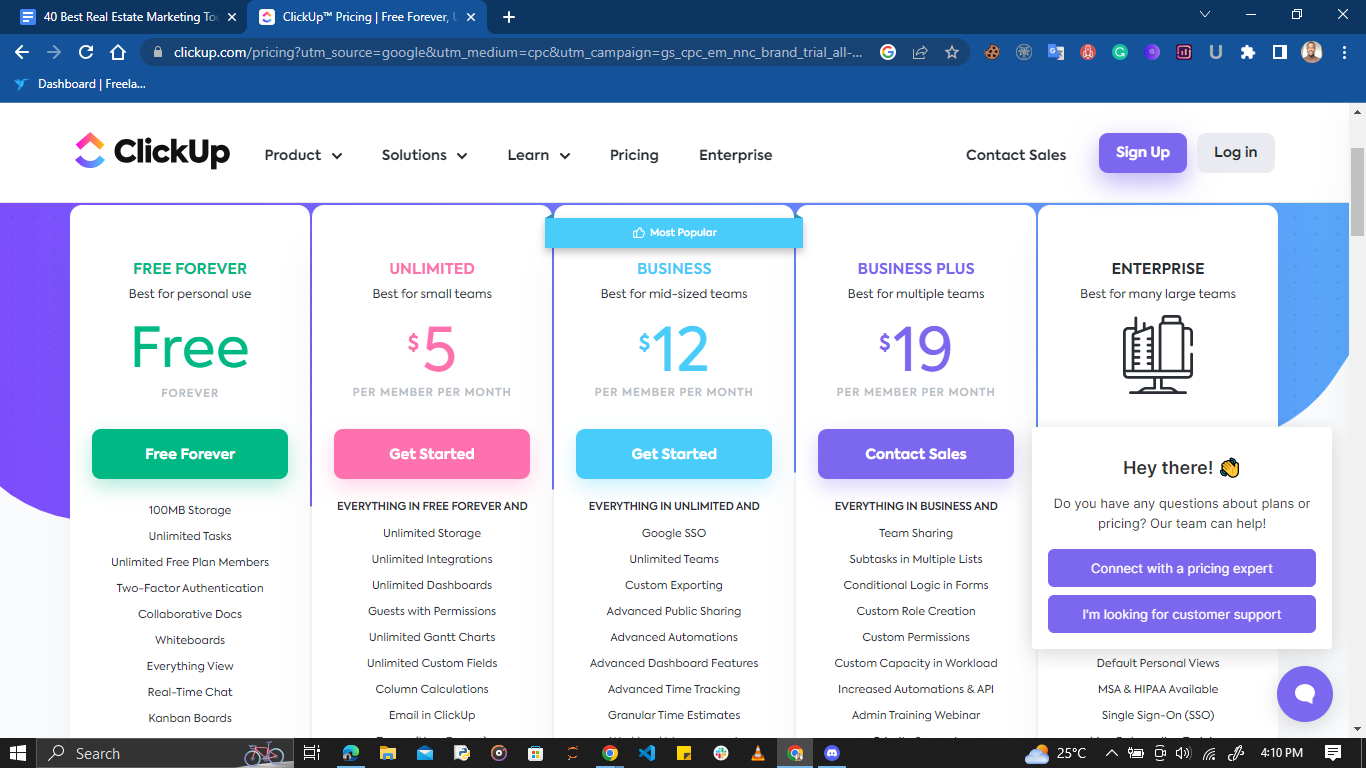This screenshot has width=1366, height=768.
Task: Click the taskbar volume icon
Action: 1185,753
